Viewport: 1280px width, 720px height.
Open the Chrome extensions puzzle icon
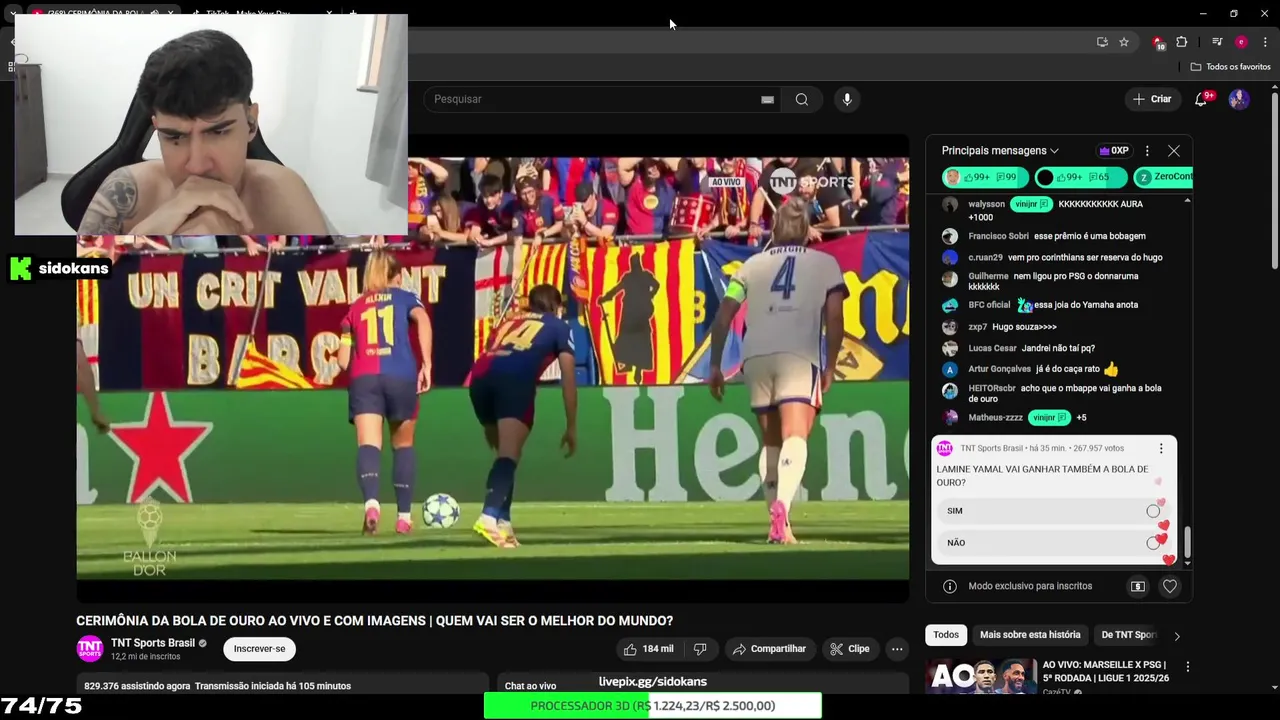(1182, 42)
